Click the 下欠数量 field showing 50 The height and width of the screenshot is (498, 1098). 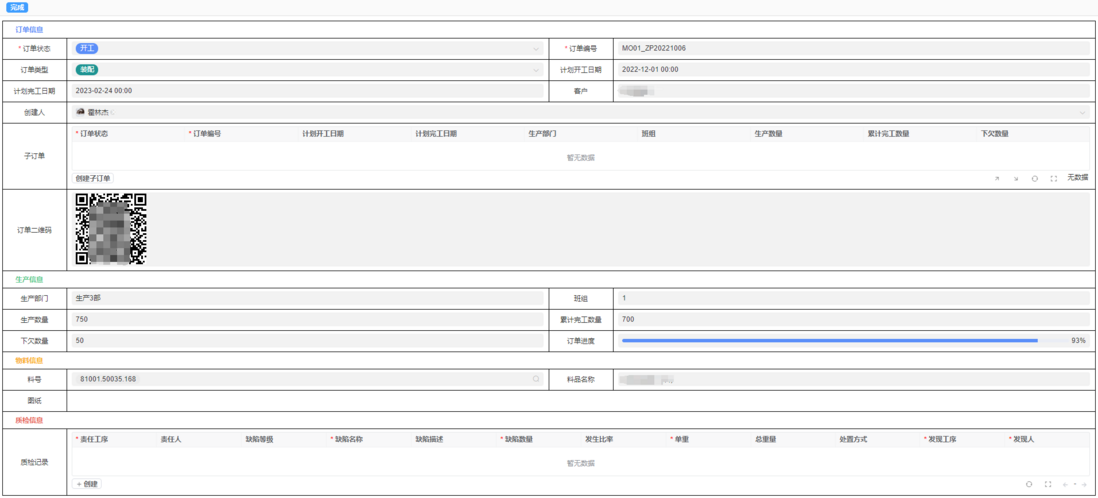[307, 340]
